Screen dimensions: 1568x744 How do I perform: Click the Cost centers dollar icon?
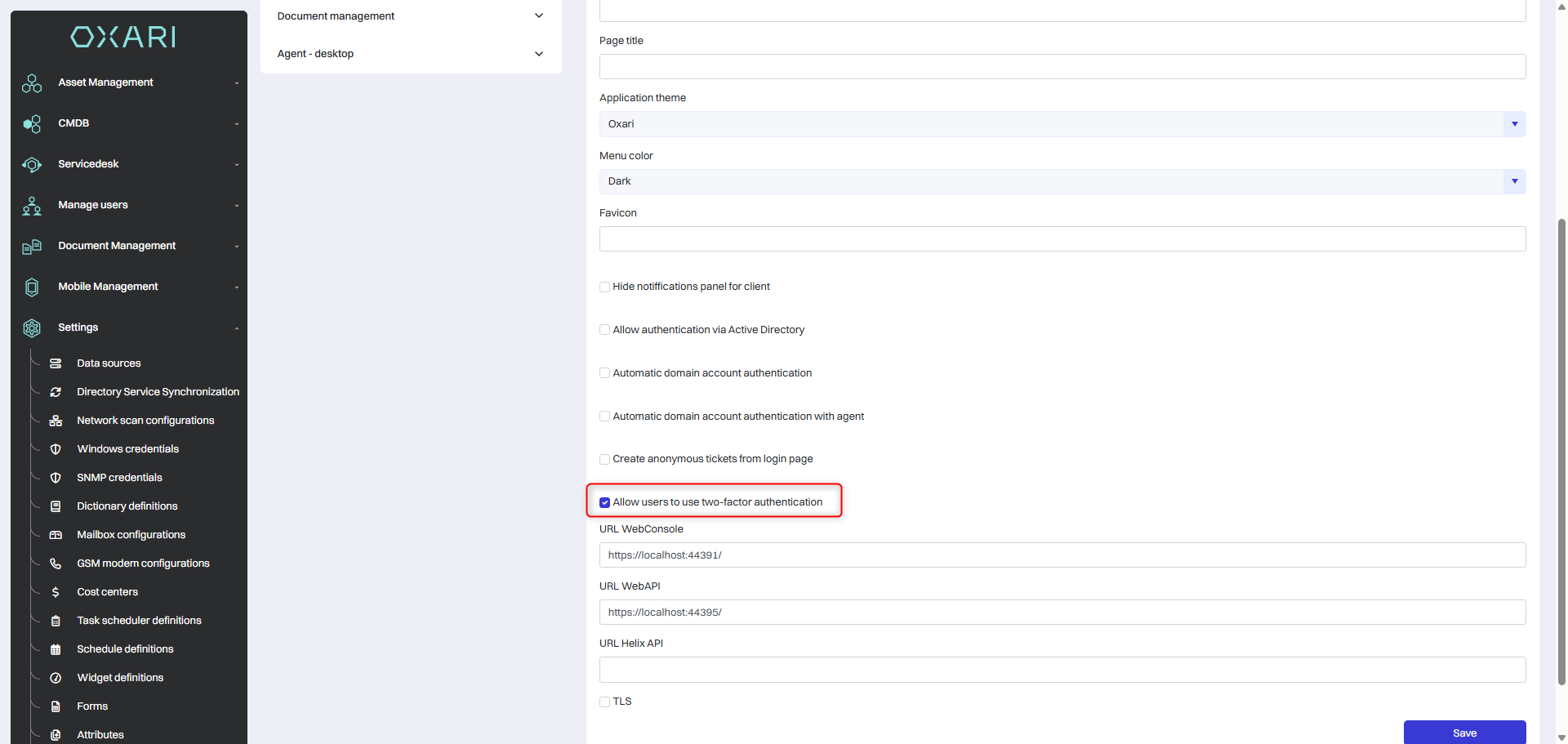56,592
